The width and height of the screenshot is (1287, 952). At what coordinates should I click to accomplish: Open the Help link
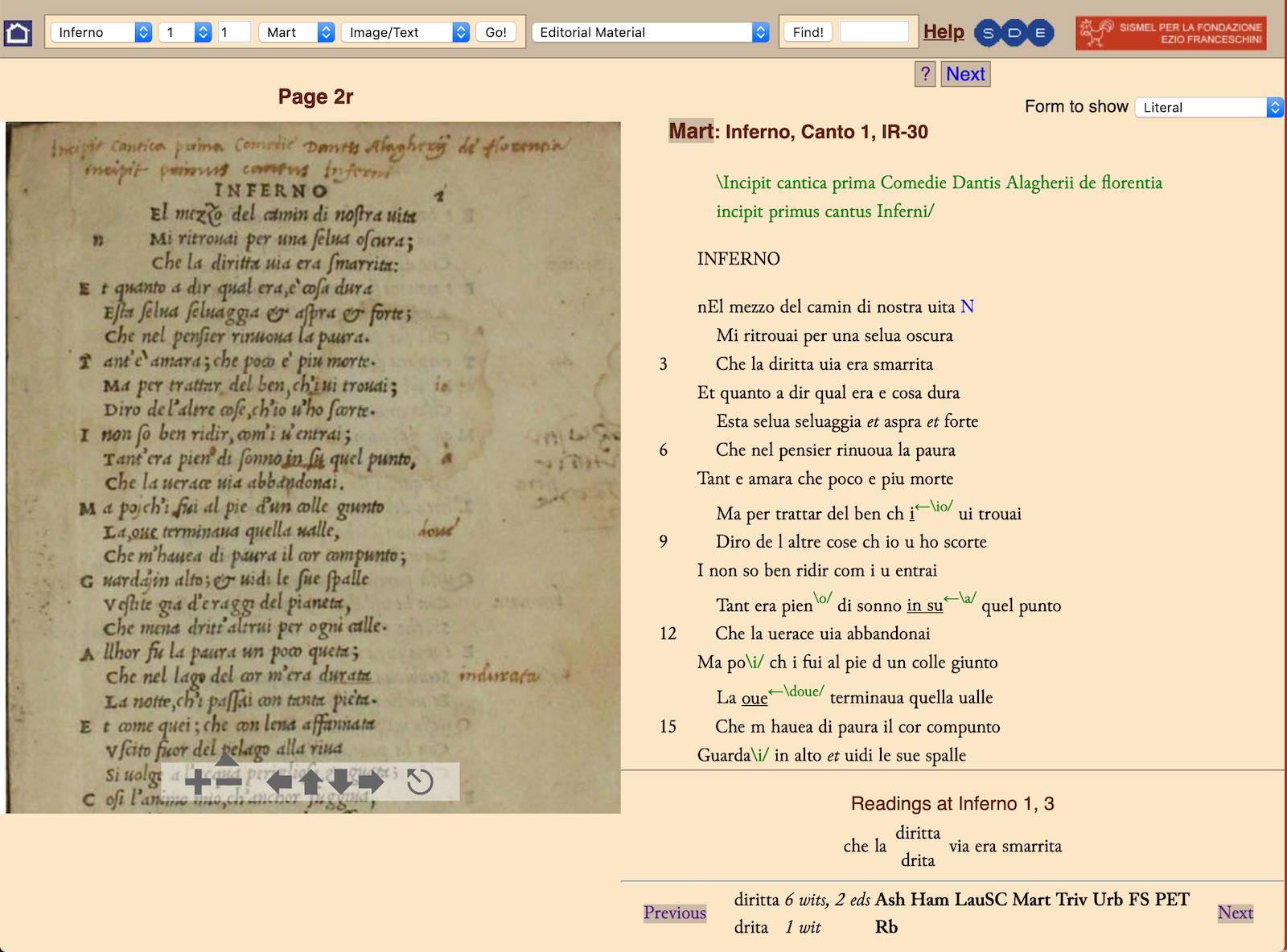pos(944,32)
